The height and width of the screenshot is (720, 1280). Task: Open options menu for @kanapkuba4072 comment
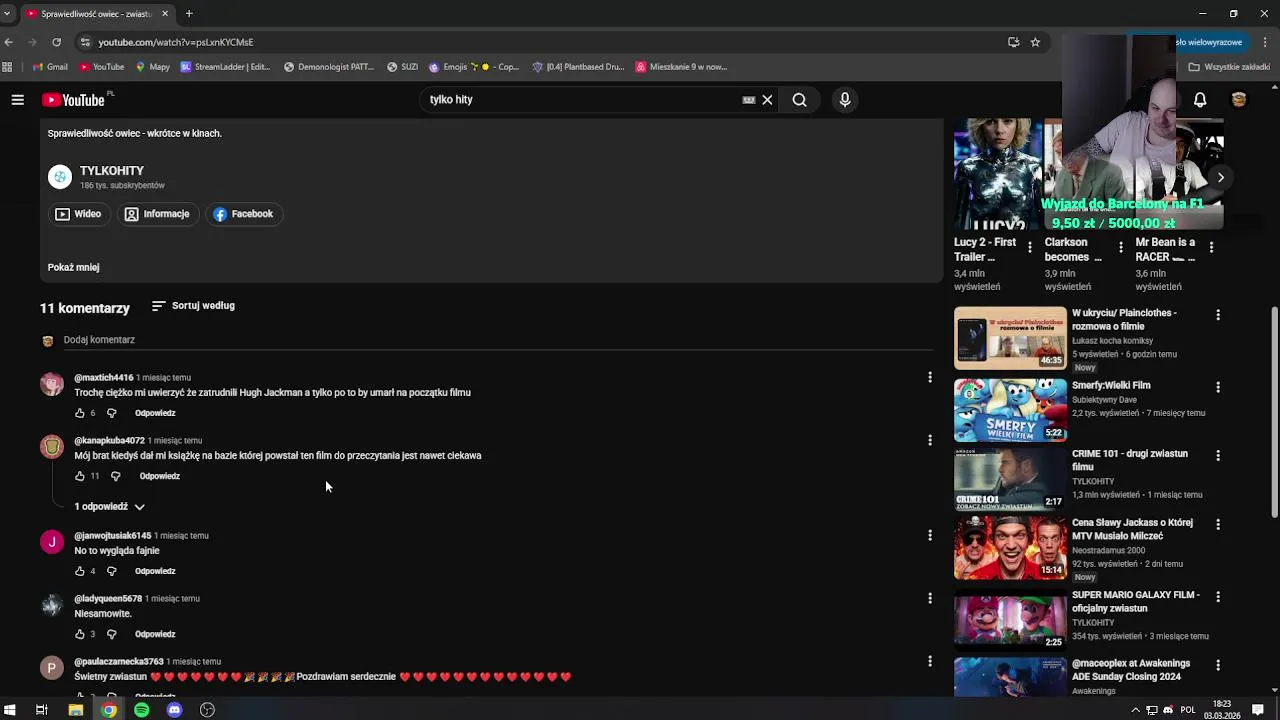[x=930, y=440]
